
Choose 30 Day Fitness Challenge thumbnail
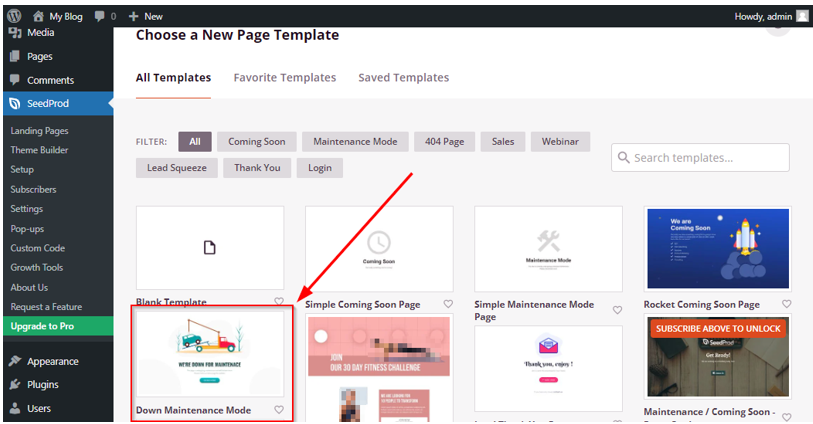click(379, 368)
